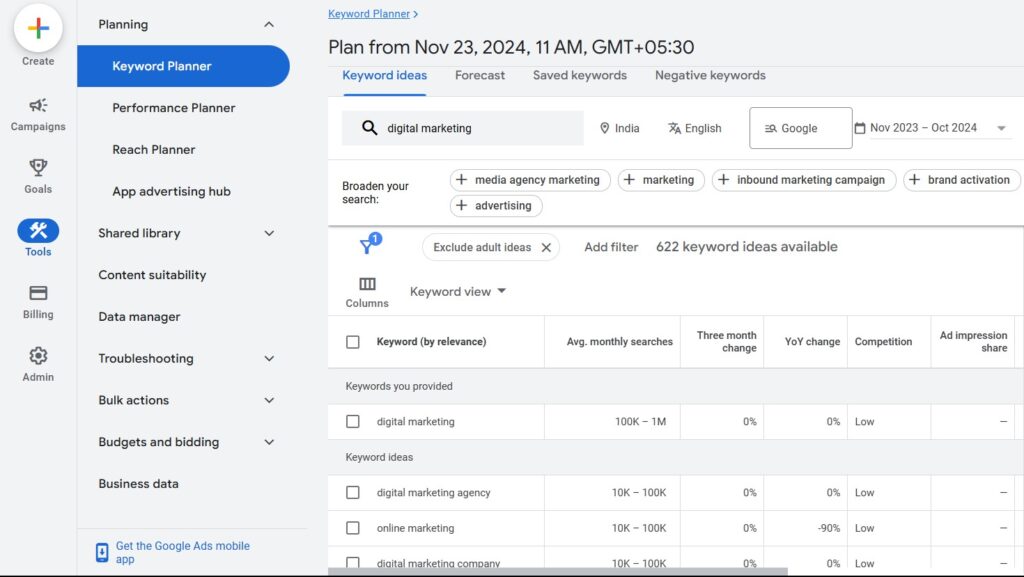Open Goals trophy icon
The width and height of the screenshot is (1024, 577).
tap(38, 168)
